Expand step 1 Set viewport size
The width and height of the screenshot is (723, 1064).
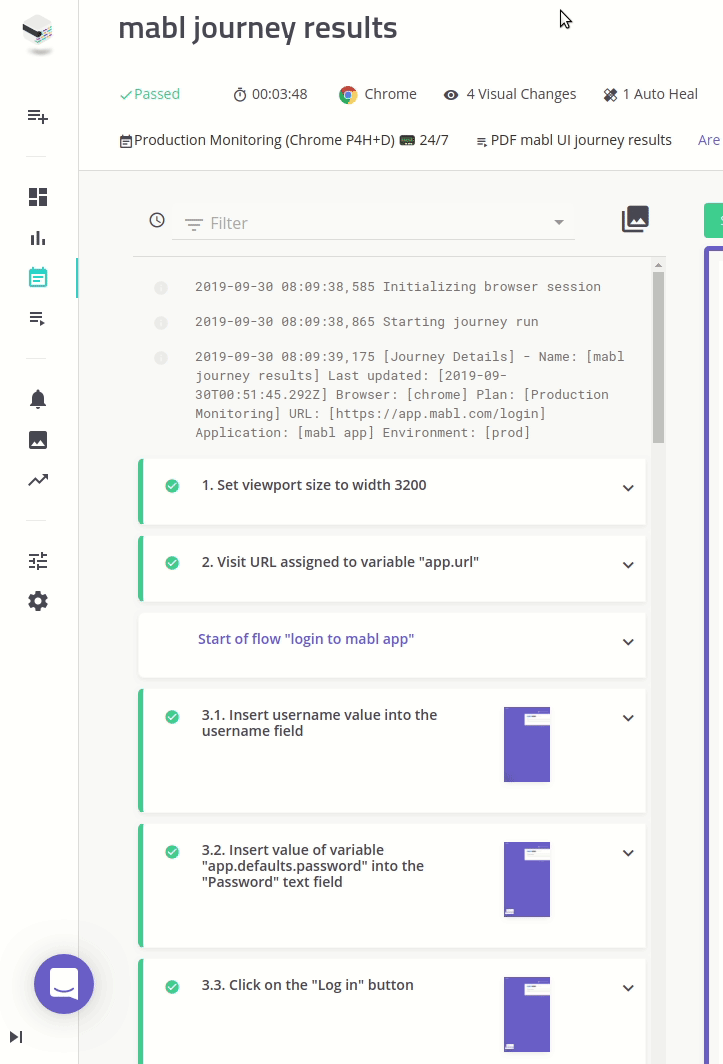tap(628, 488)
